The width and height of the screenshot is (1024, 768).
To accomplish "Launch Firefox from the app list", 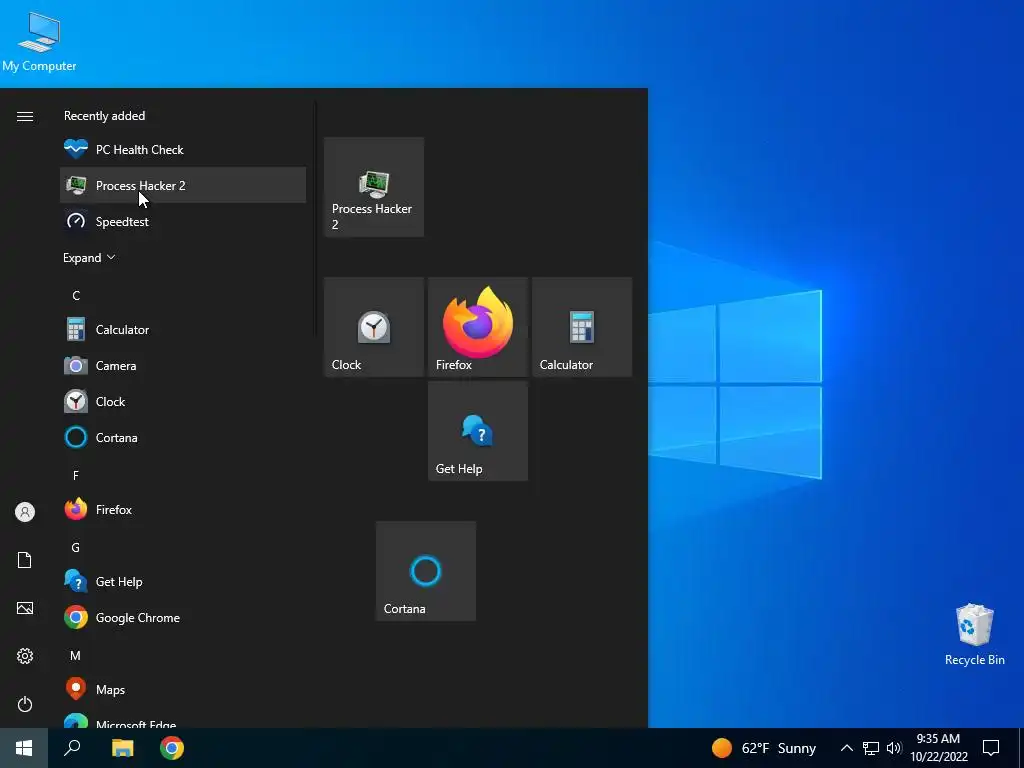I will (x=183, y=509).
